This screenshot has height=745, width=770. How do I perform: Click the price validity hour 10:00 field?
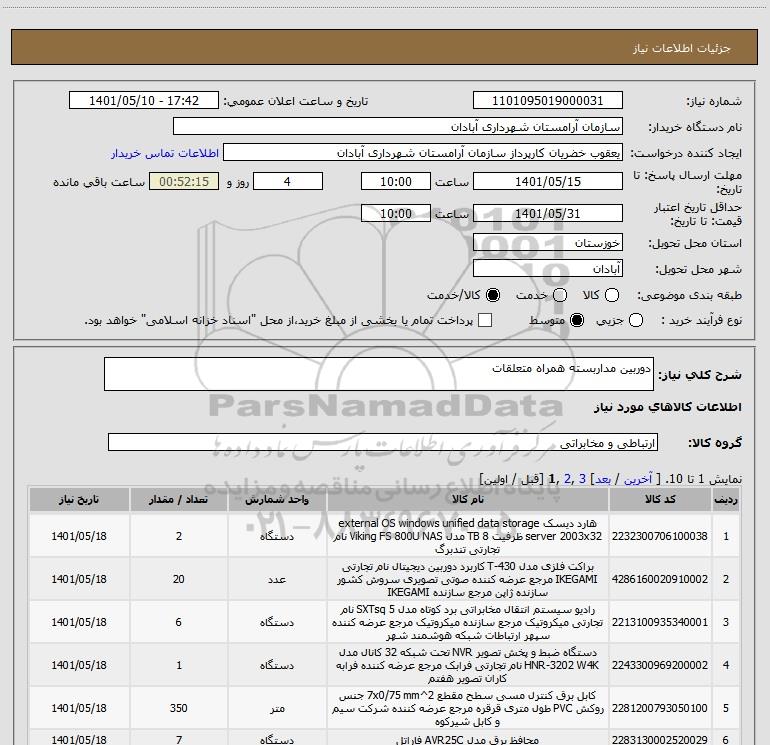click(396, 213)
